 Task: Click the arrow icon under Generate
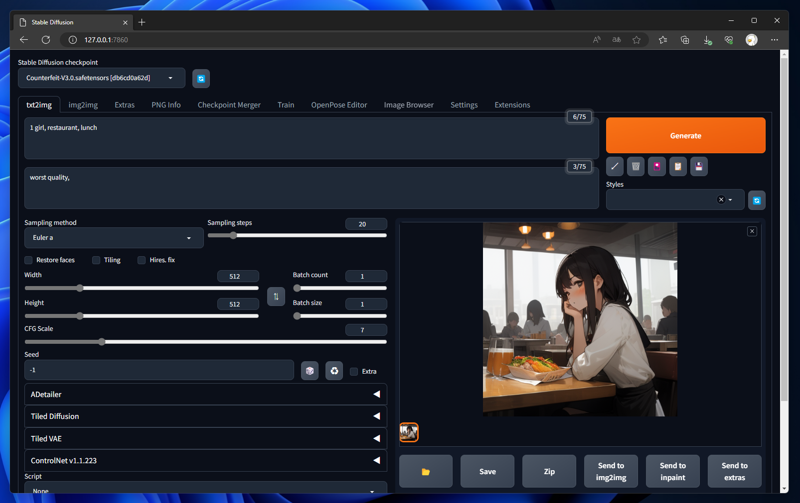pyautogui.click(x=615, y=166)
